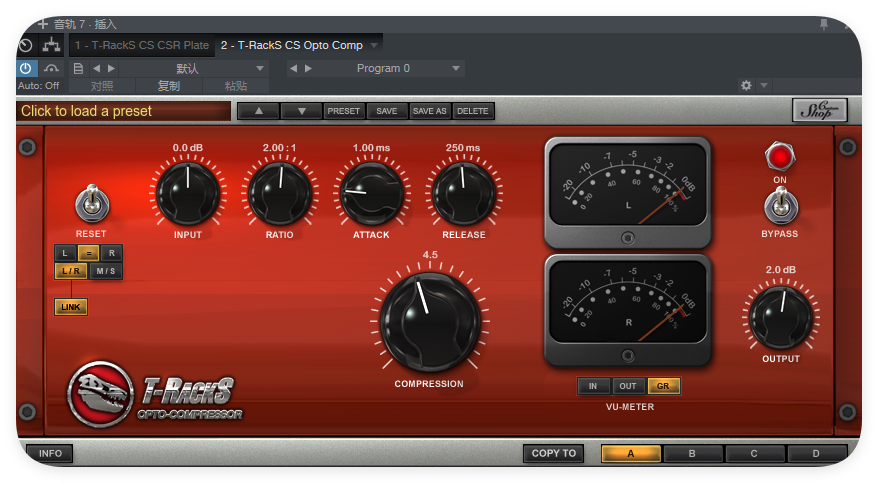Screen dimensions: 878x483
Task: Go to the next preset beside 默认
Action: pos(111,68)
